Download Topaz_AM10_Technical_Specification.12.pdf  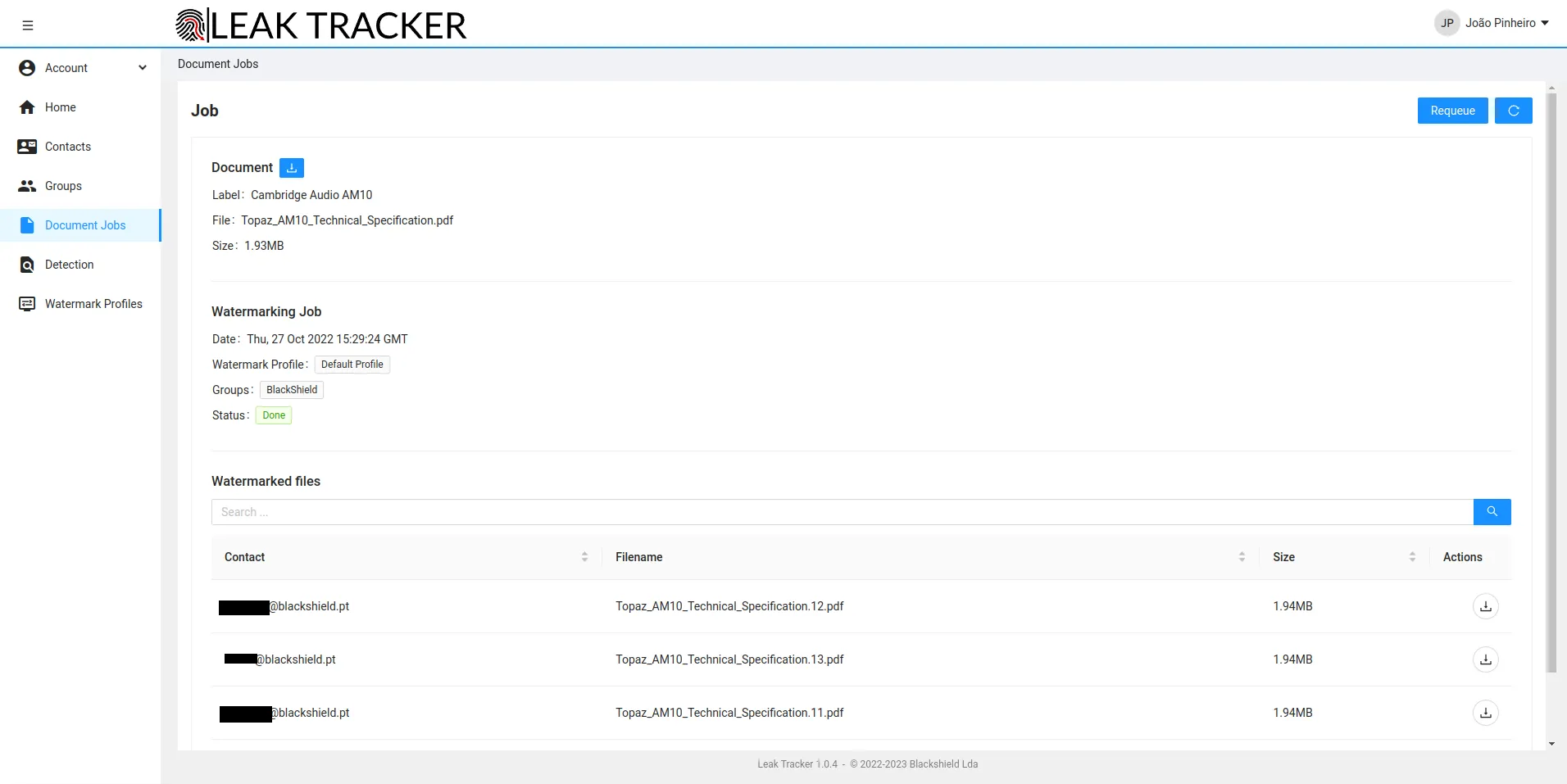pyautogui.click(x=1486, y=606)
